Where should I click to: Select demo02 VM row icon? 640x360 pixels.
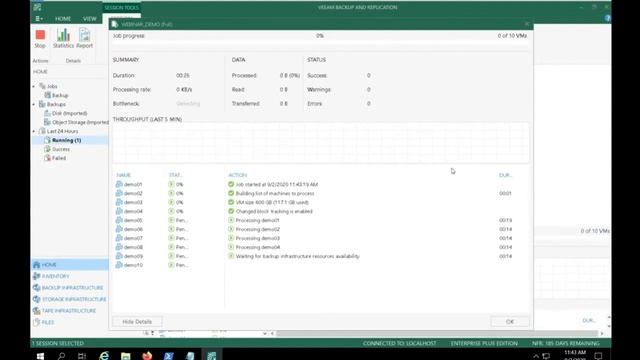(119, 193)
